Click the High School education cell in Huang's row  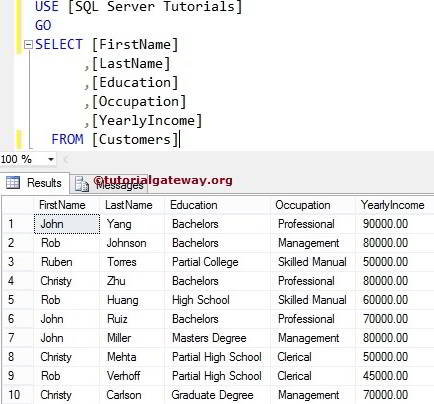(217, 300)
